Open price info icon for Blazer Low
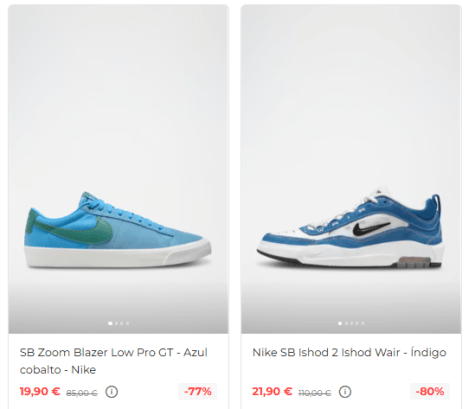 click(x=112, y=392)
